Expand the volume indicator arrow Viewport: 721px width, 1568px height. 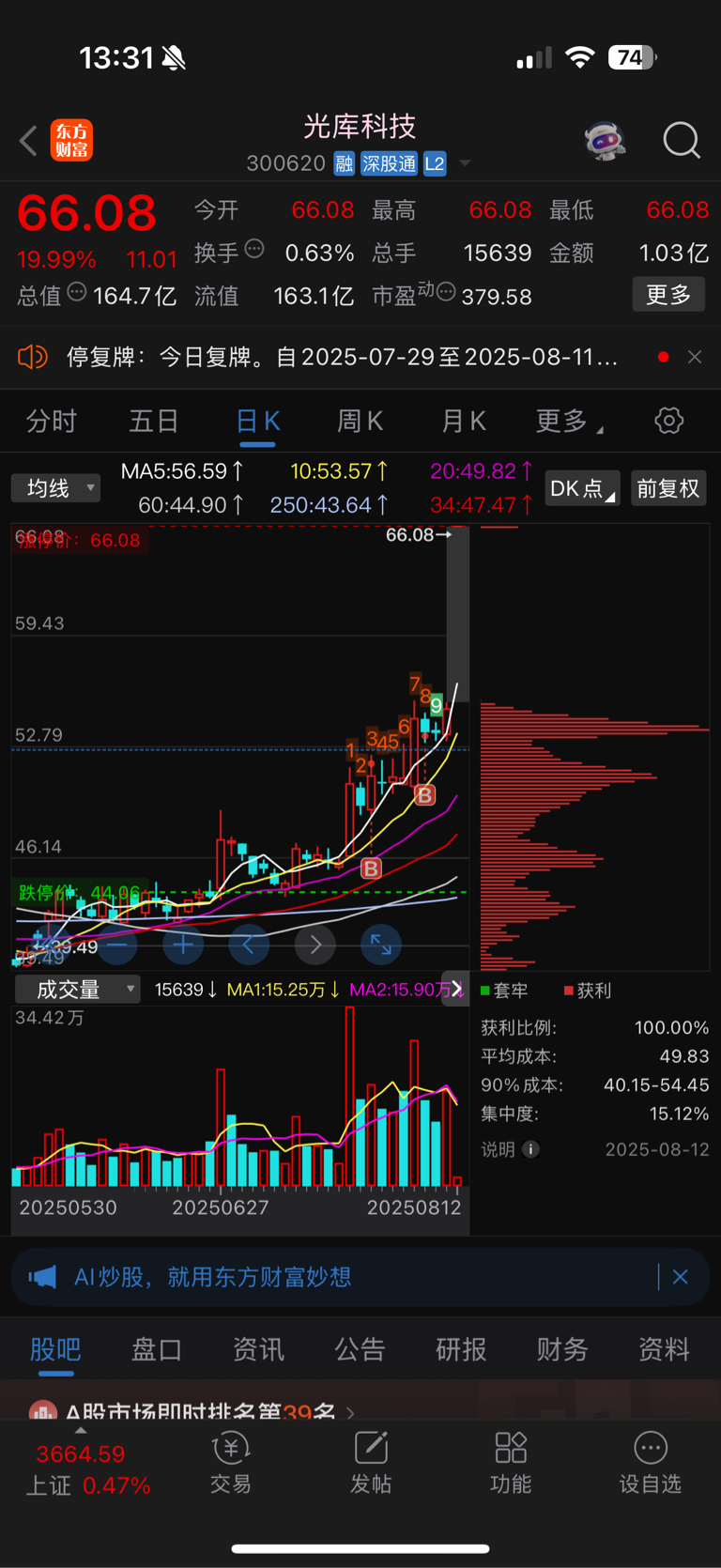[x=456, y=989]
